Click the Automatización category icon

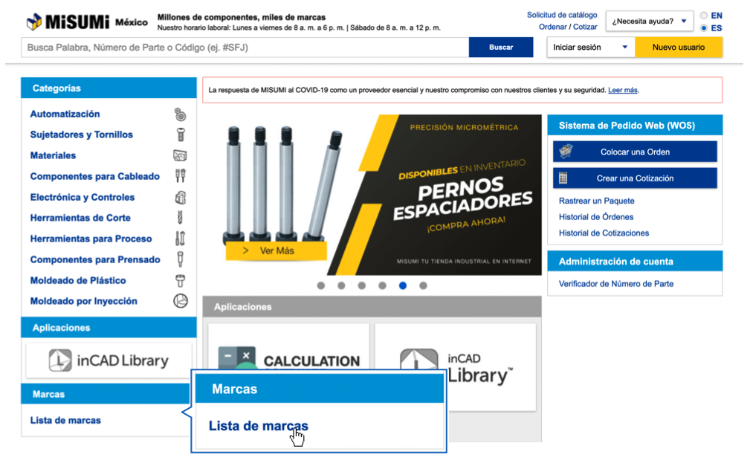pyautogui.click(x=180, y=114)
